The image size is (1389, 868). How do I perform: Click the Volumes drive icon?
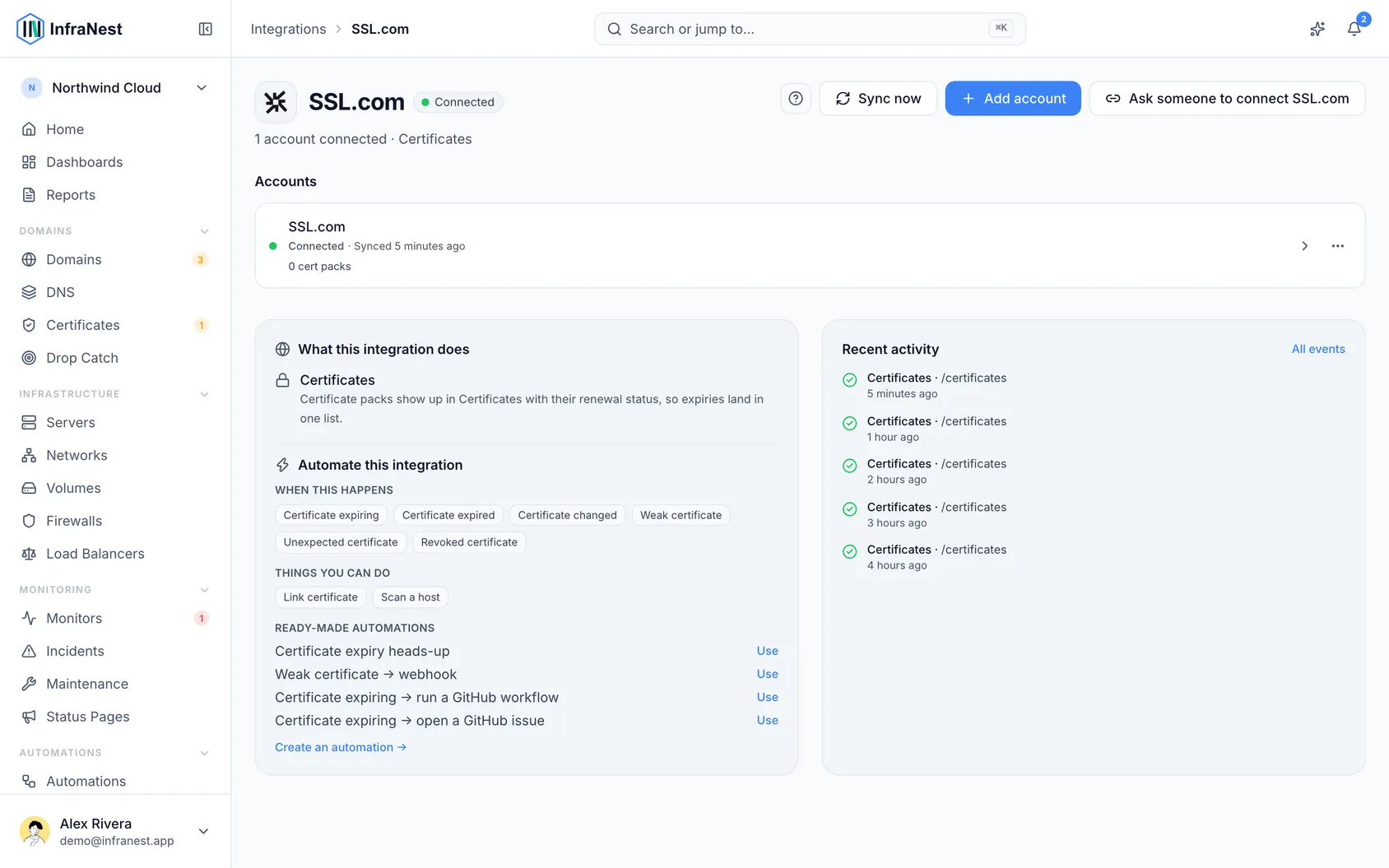[29, 488]
